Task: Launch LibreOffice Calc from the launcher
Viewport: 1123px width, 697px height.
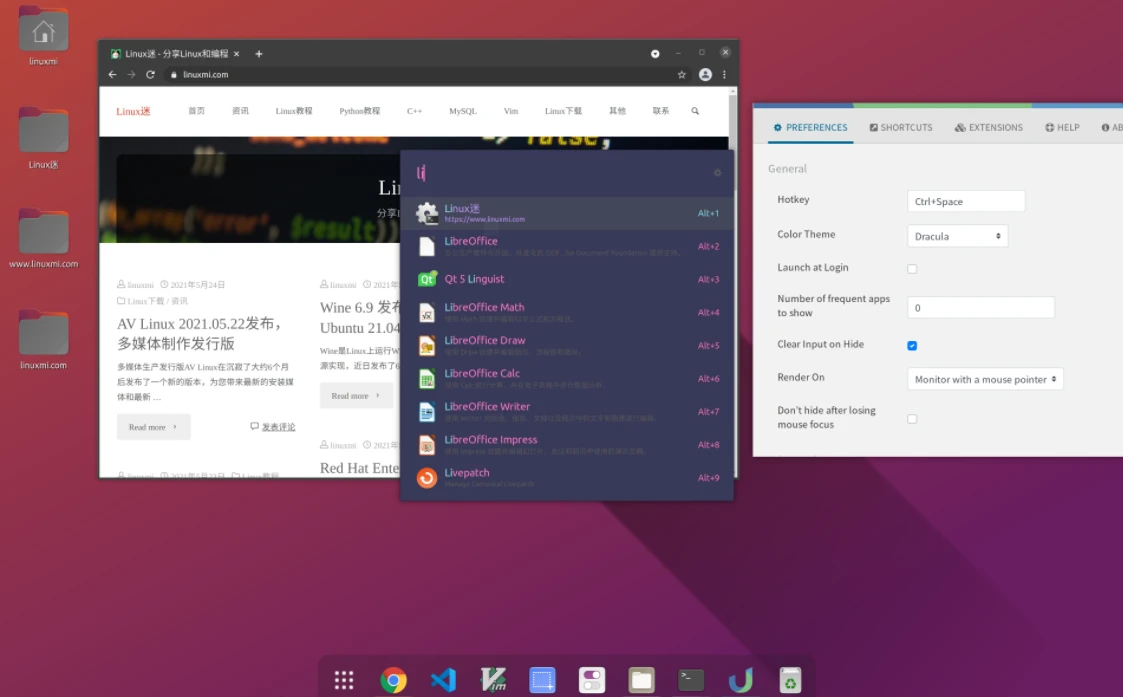Action: 481,373
